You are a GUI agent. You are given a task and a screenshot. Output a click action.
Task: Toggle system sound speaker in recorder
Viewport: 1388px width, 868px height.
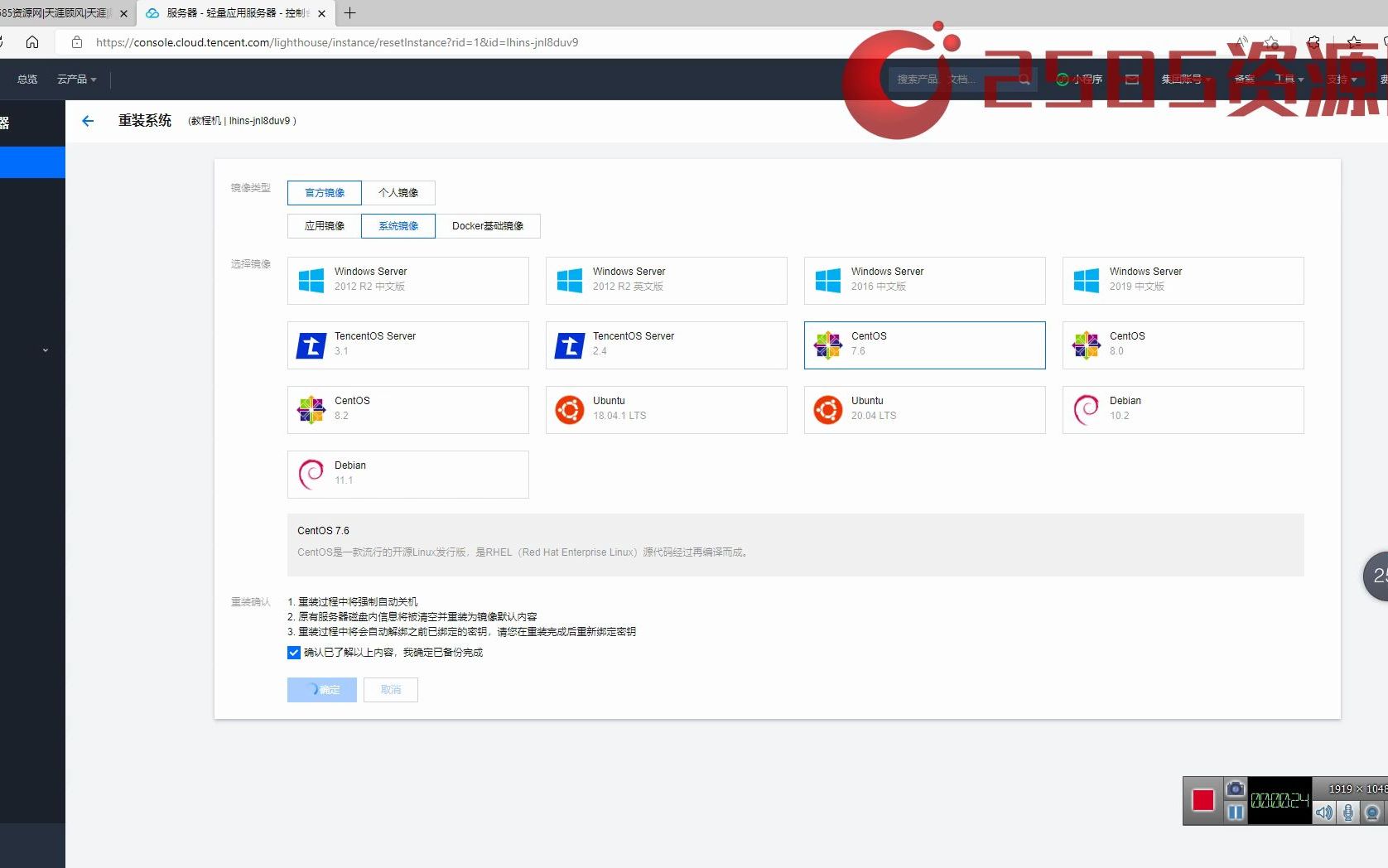1324,813
